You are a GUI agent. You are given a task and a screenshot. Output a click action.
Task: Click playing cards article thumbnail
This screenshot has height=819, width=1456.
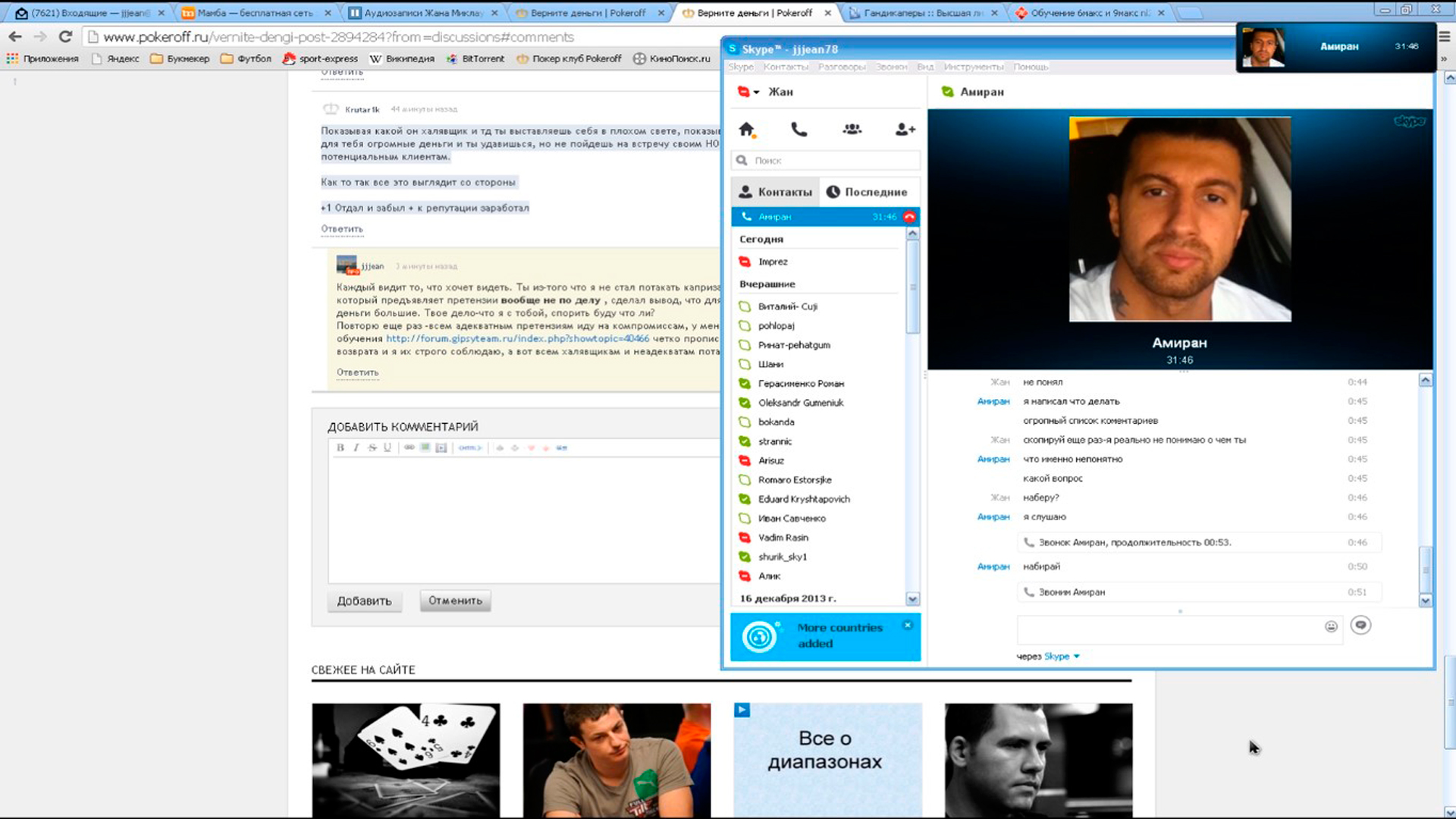(x=406, y=760)
